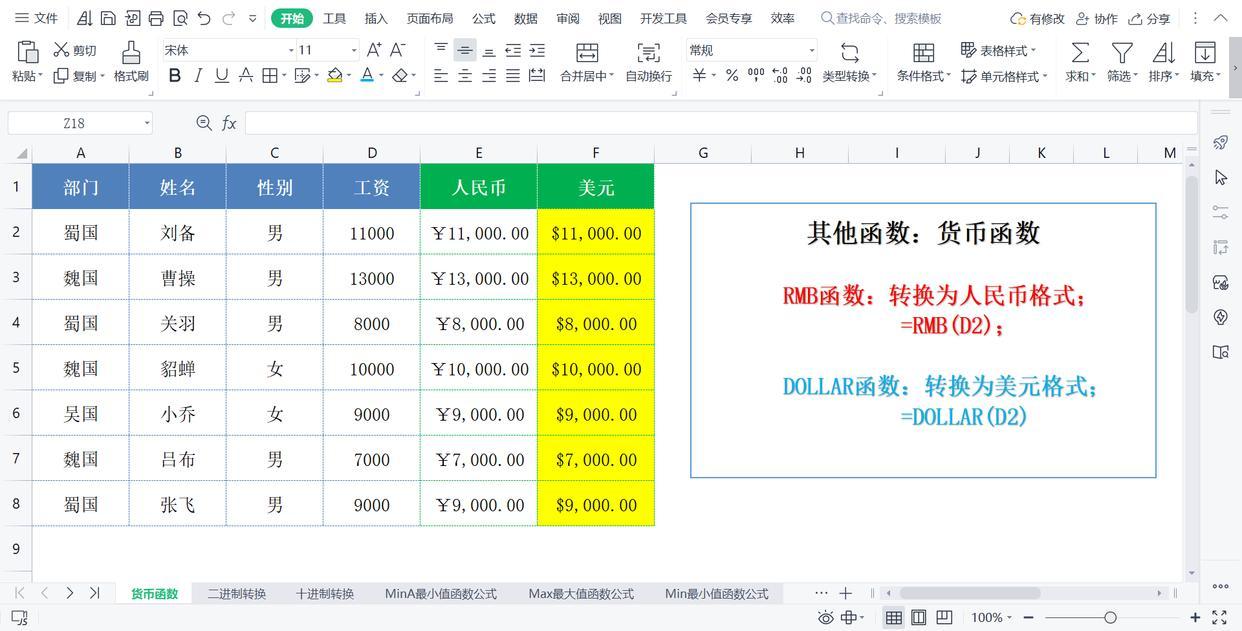
Task: Click into the formula bar input
Action: (720, 122)
